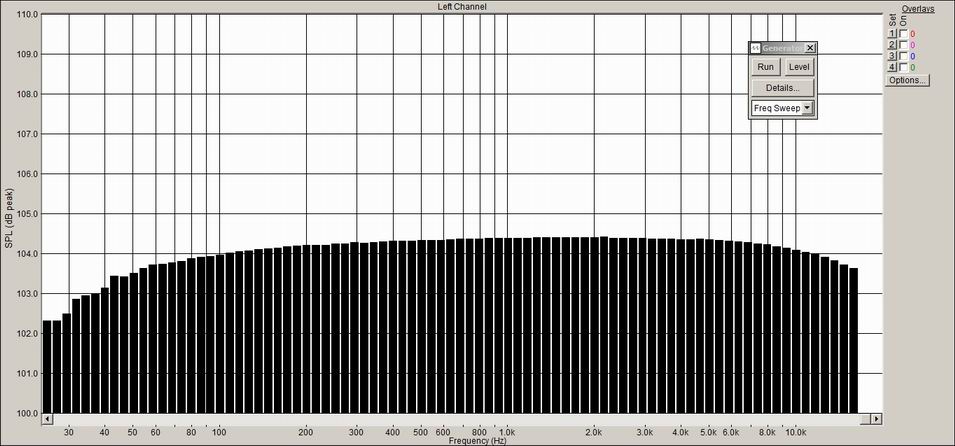Click the 105.0 y-axis value
Viewport: 955px width, 446px height.
pos(27,214)
